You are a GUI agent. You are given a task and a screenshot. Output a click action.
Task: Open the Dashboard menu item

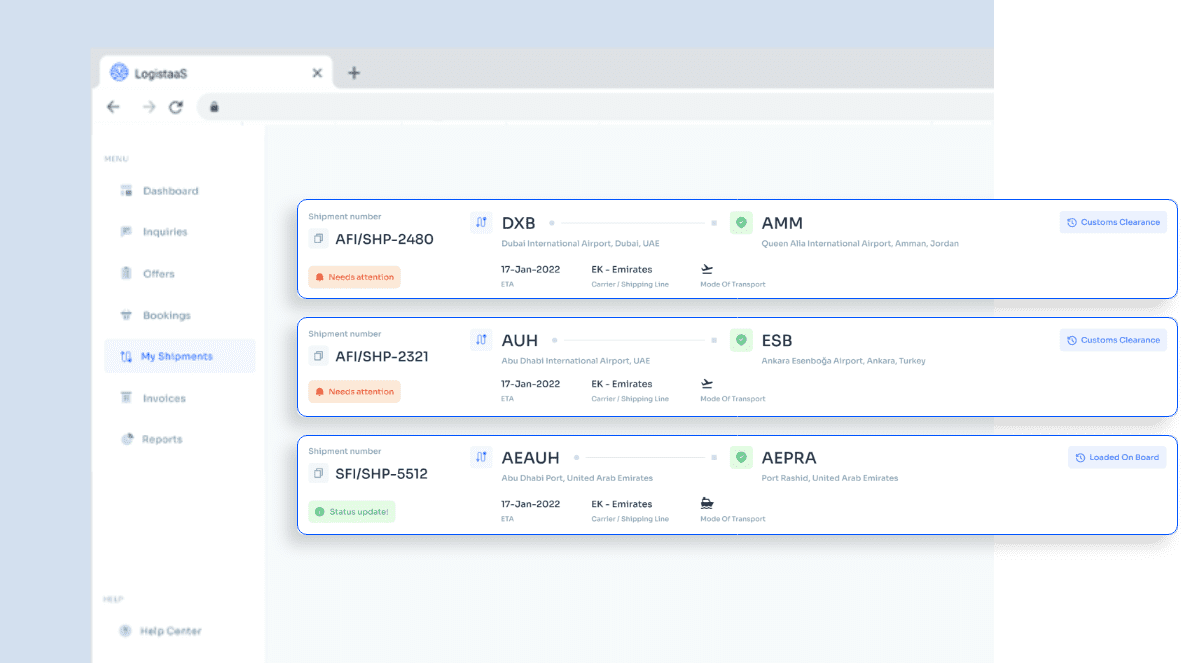[169, 191]
